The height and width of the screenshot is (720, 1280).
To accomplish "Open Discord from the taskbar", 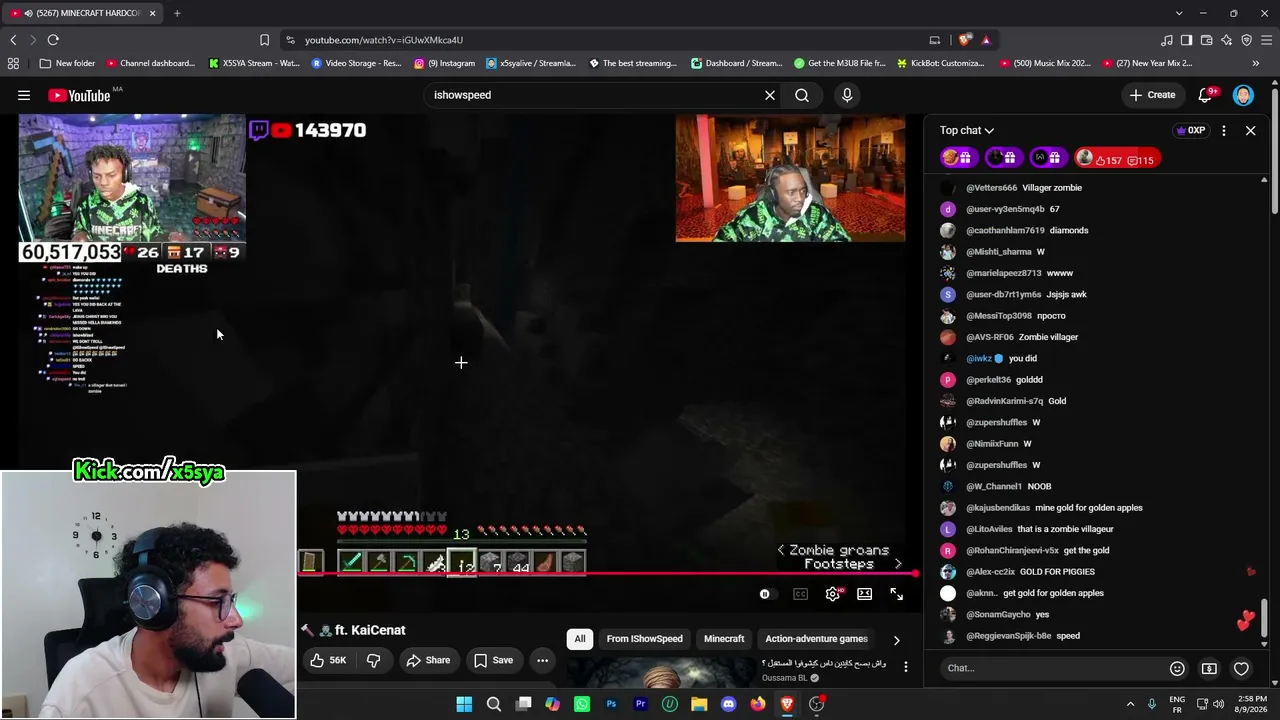I will (x=728, y=704).
